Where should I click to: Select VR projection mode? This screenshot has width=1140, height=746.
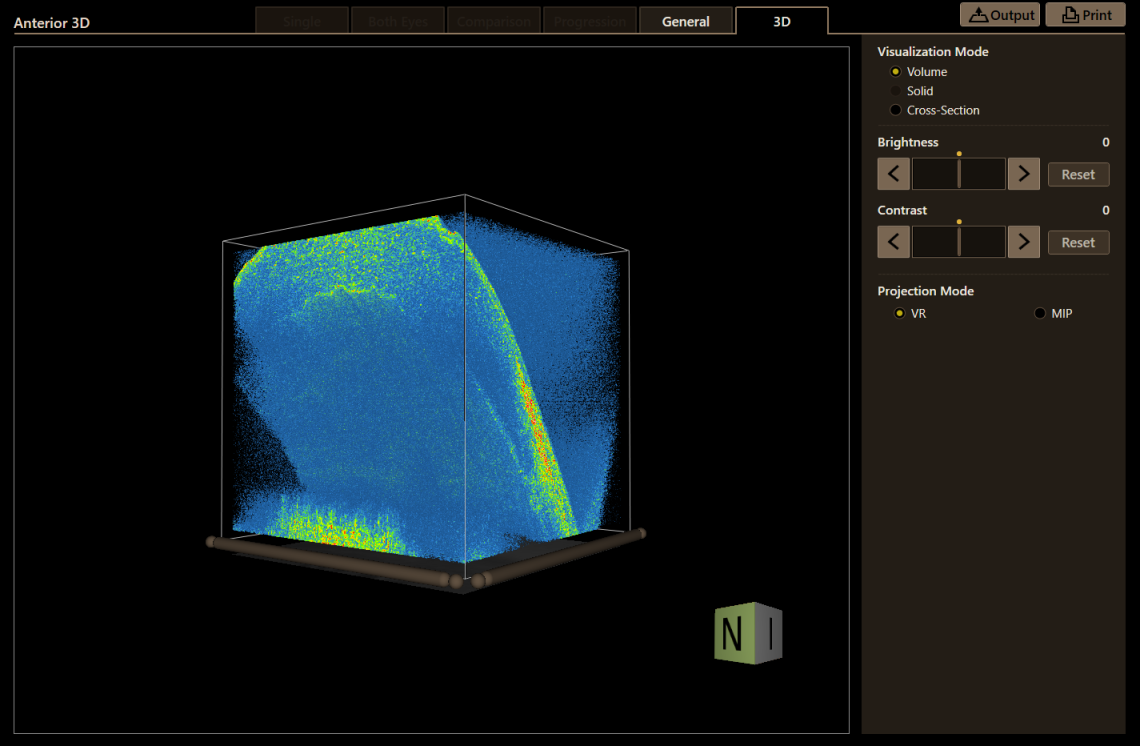point(898,313)
